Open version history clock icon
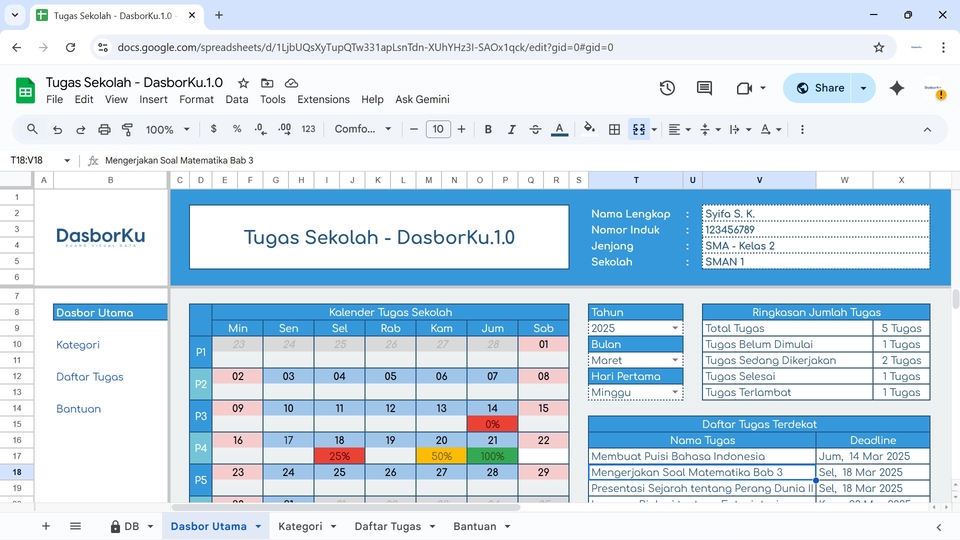 [x=667, y=88]
